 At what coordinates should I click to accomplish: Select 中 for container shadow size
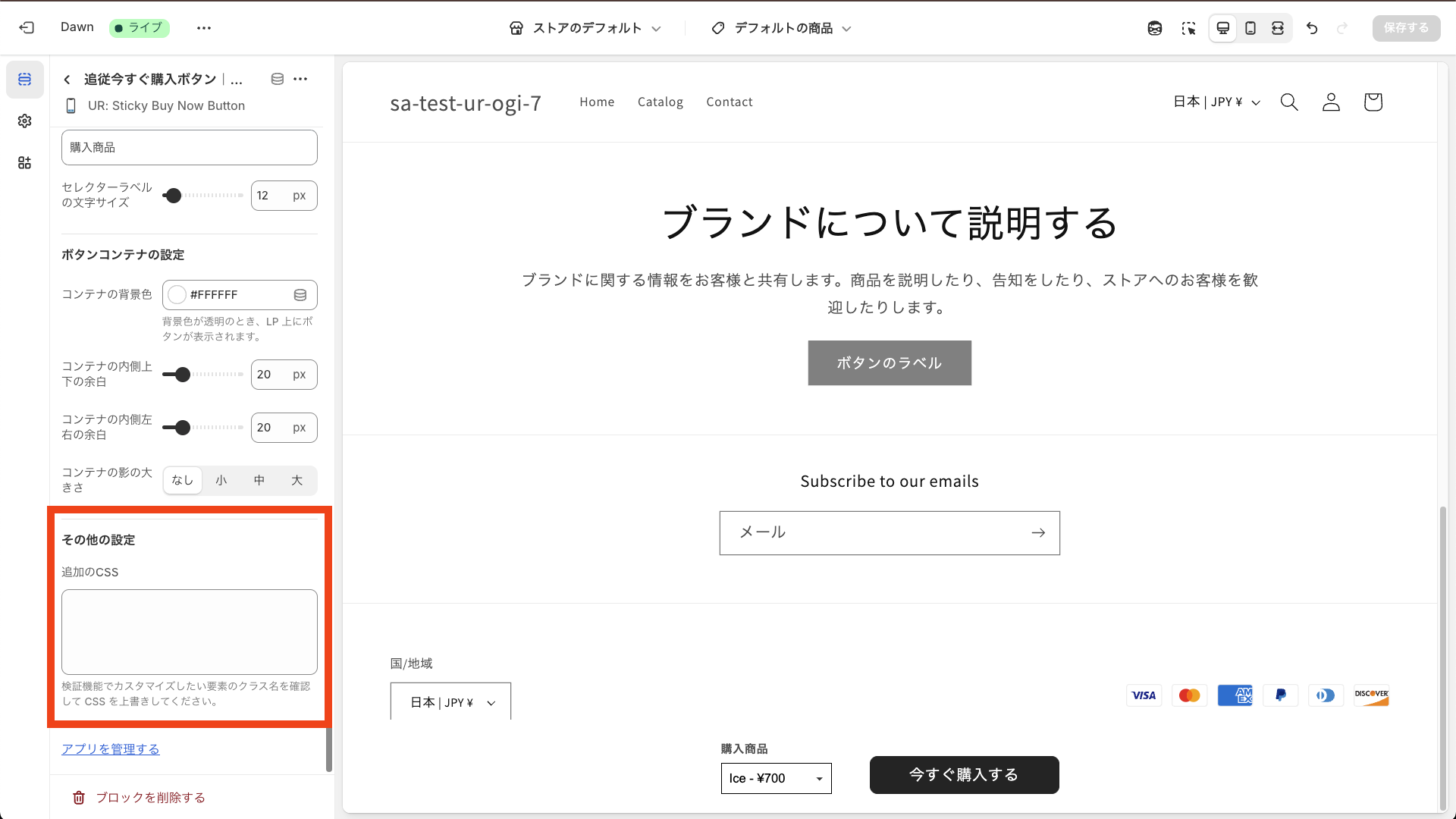[x=259, y=480]
